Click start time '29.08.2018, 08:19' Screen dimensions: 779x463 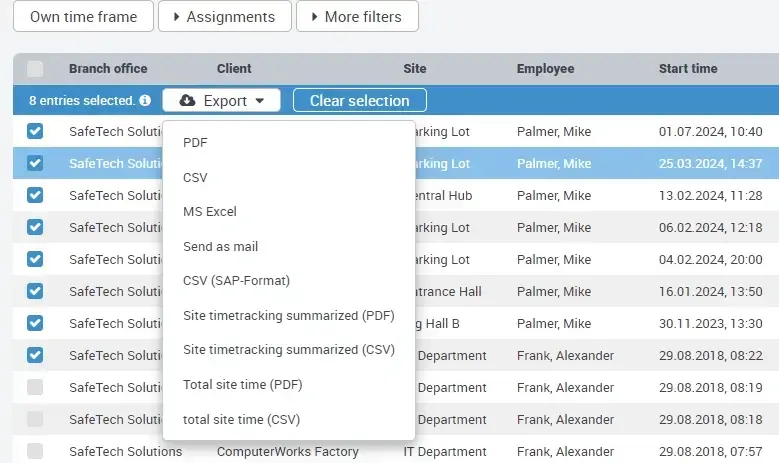[x=710, y=387]
